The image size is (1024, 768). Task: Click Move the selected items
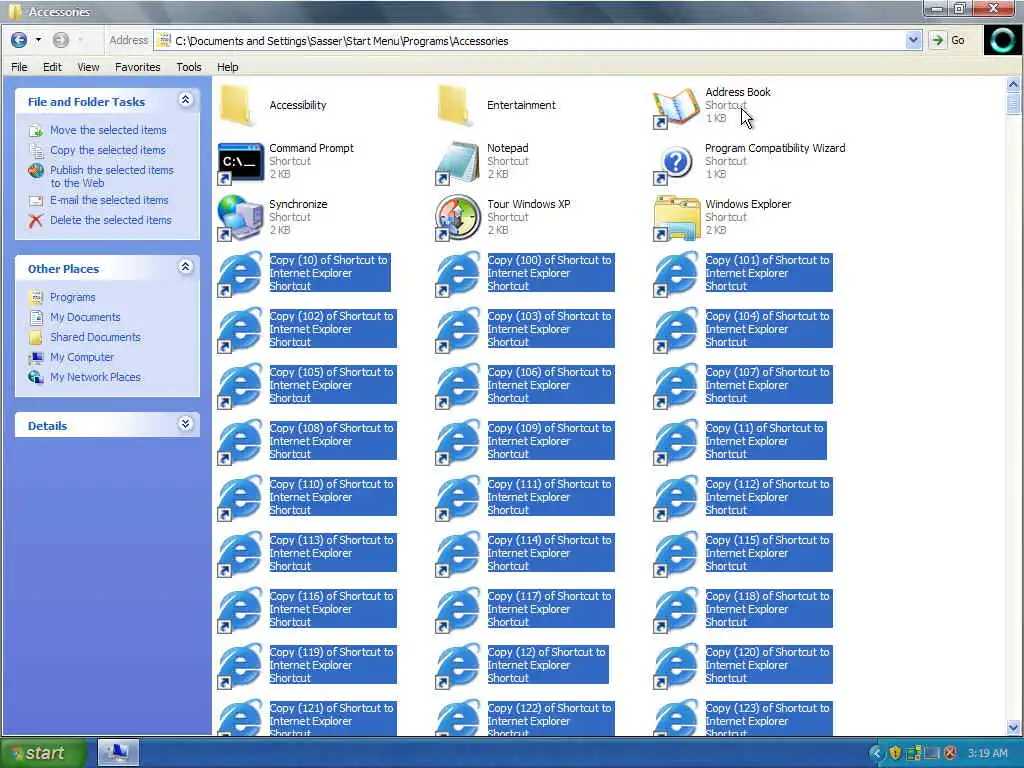(108, 130)
